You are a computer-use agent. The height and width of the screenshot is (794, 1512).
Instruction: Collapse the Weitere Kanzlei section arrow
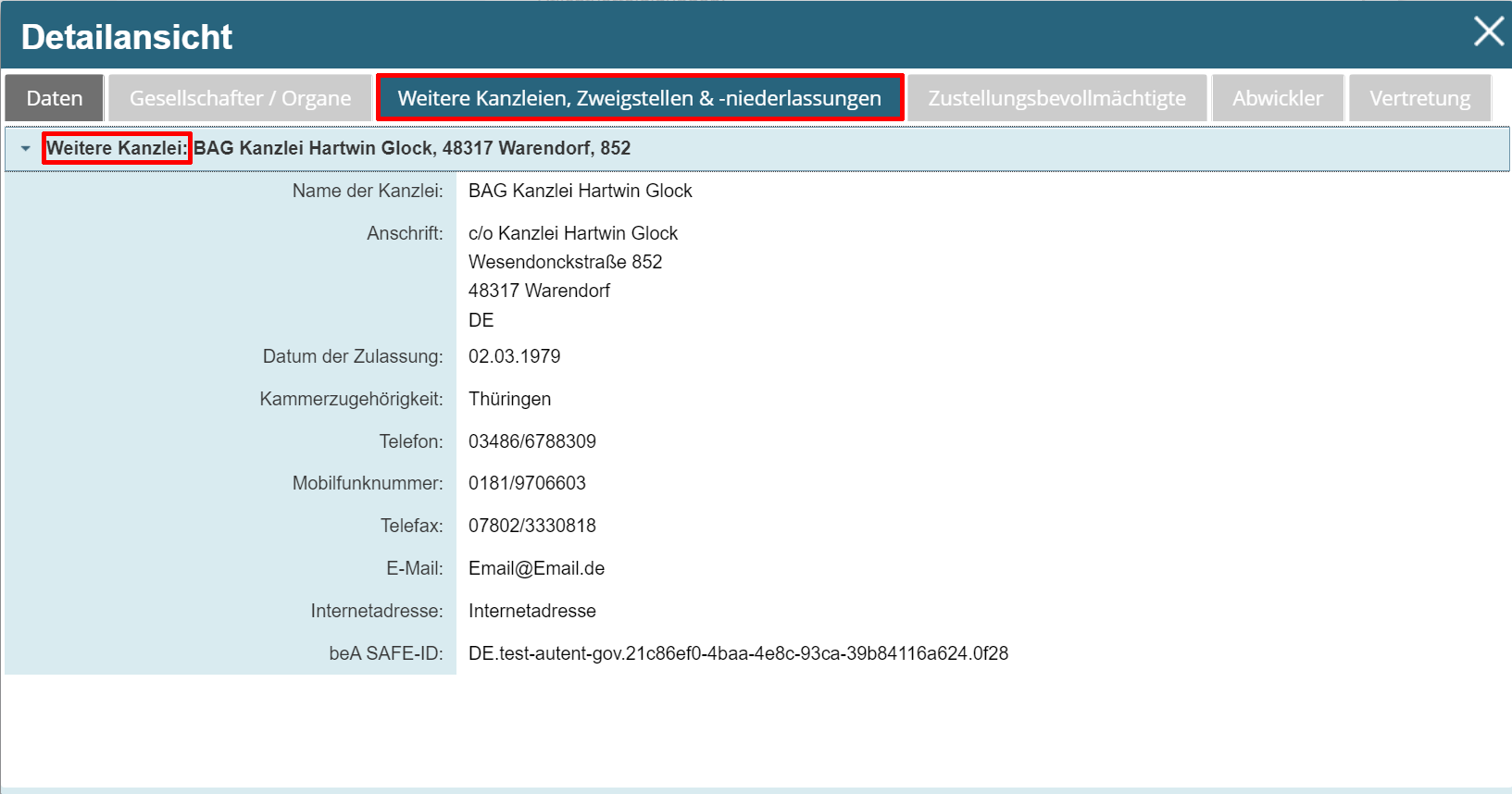pyautogui.click(x=26, y=148)
